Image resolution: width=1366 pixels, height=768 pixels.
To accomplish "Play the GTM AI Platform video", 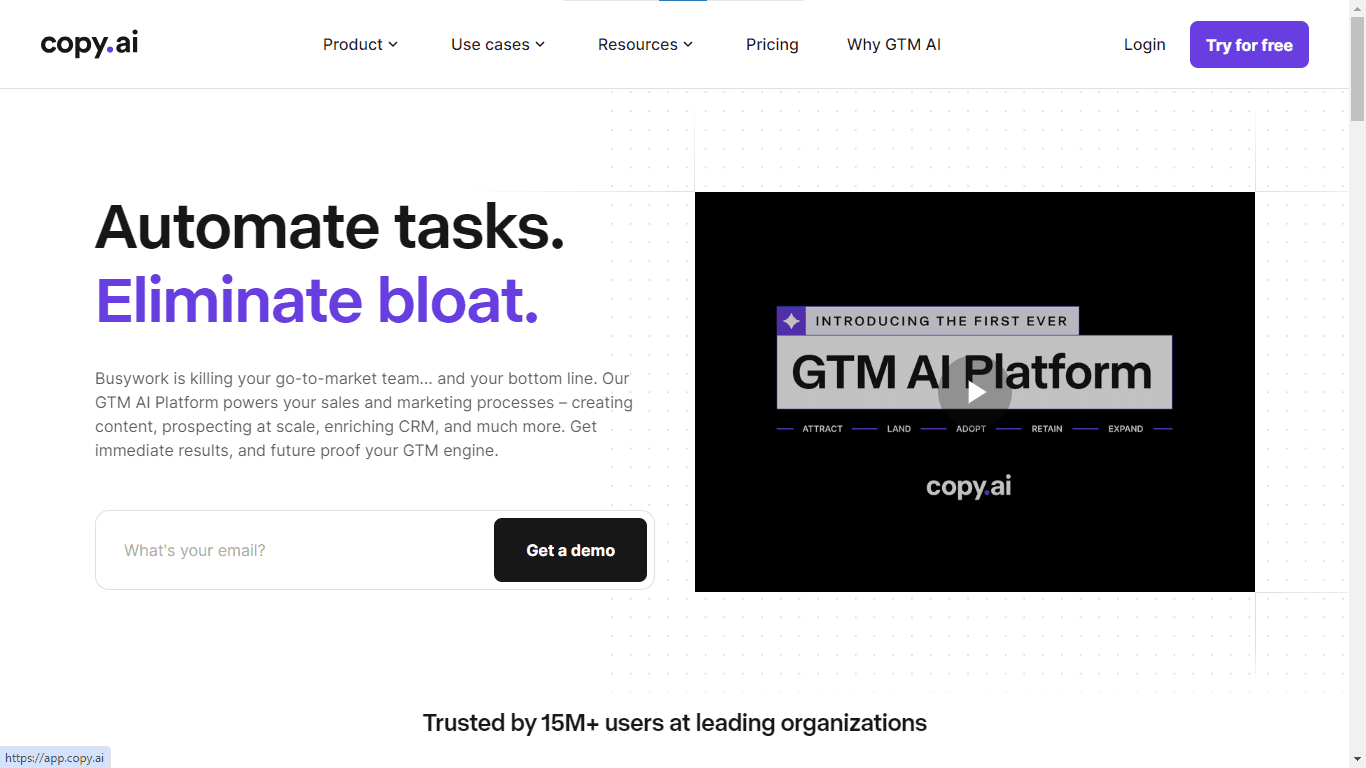I will (x=974, y=392).
